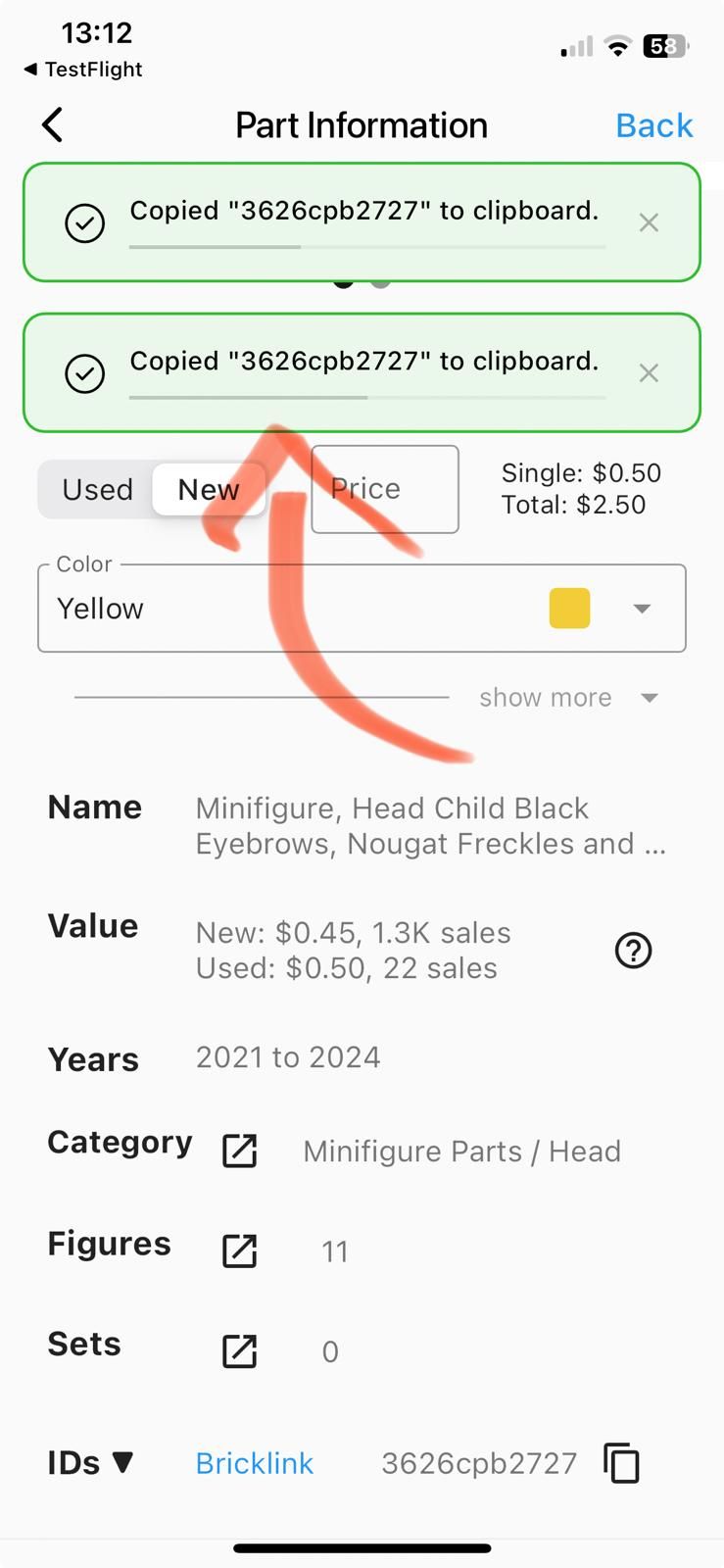Open Sets external link icon
724x1568 pixels.
point(240,1350)
